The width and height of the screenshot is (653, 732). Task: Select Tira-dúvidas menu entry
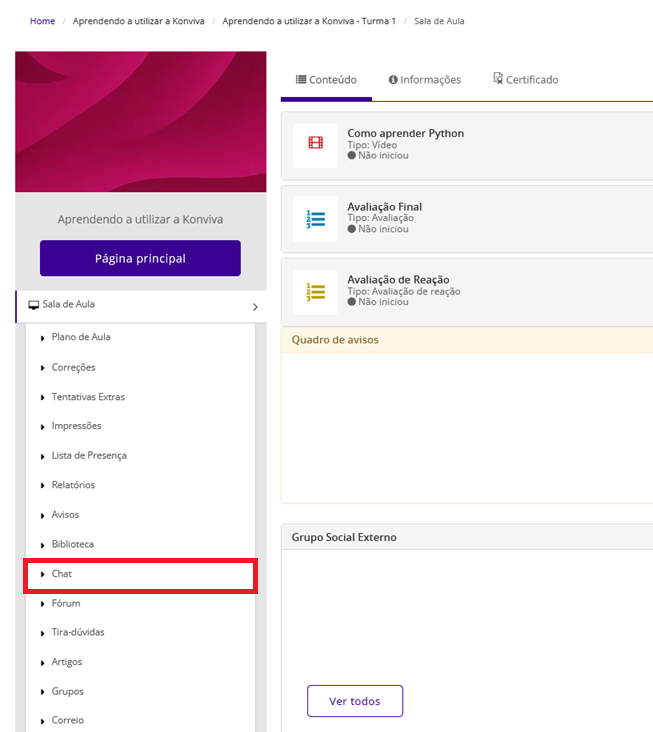click(77, 632)
